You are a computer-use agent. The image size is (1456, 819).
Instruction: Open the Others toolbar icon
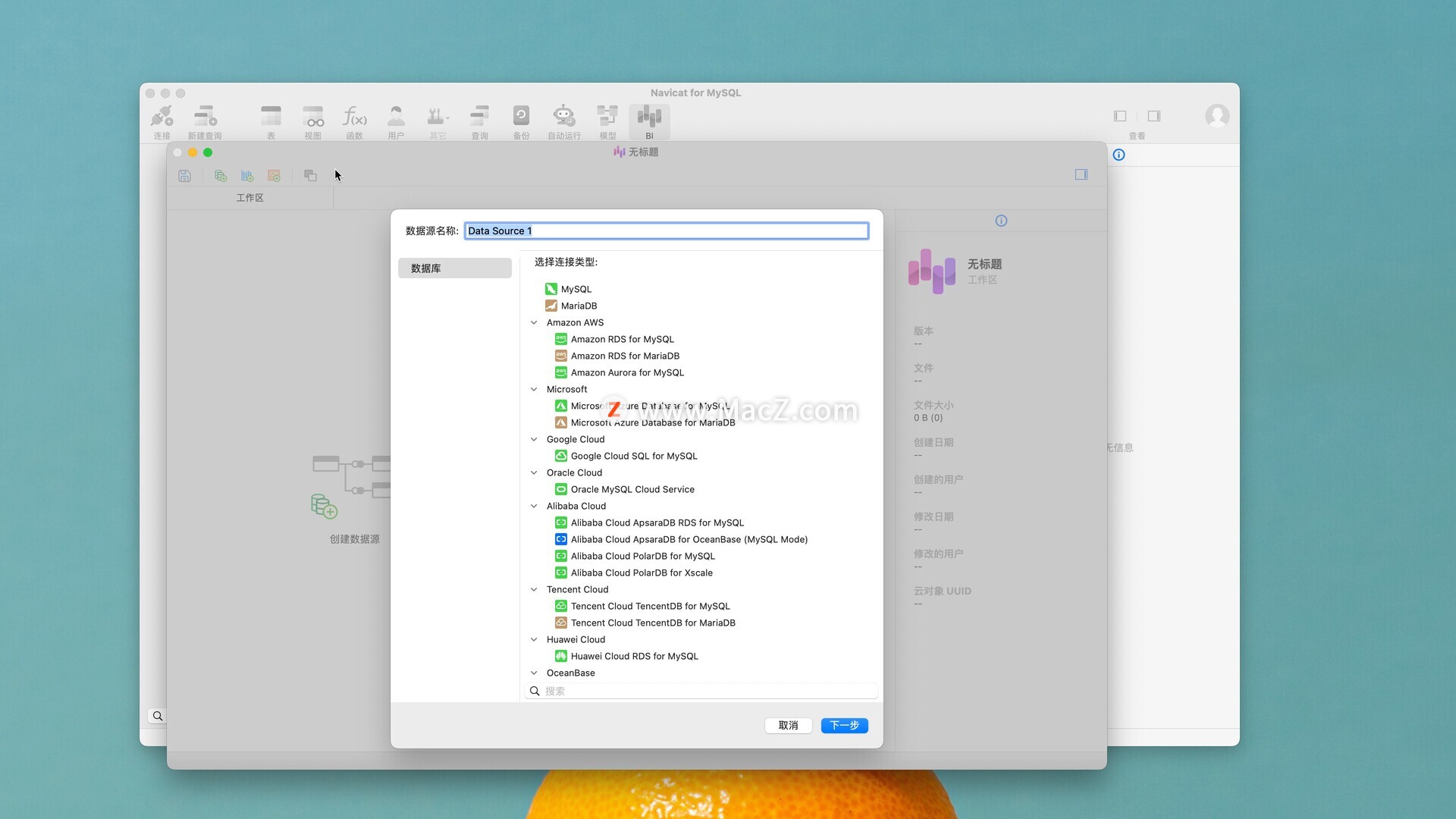(438, 121)
